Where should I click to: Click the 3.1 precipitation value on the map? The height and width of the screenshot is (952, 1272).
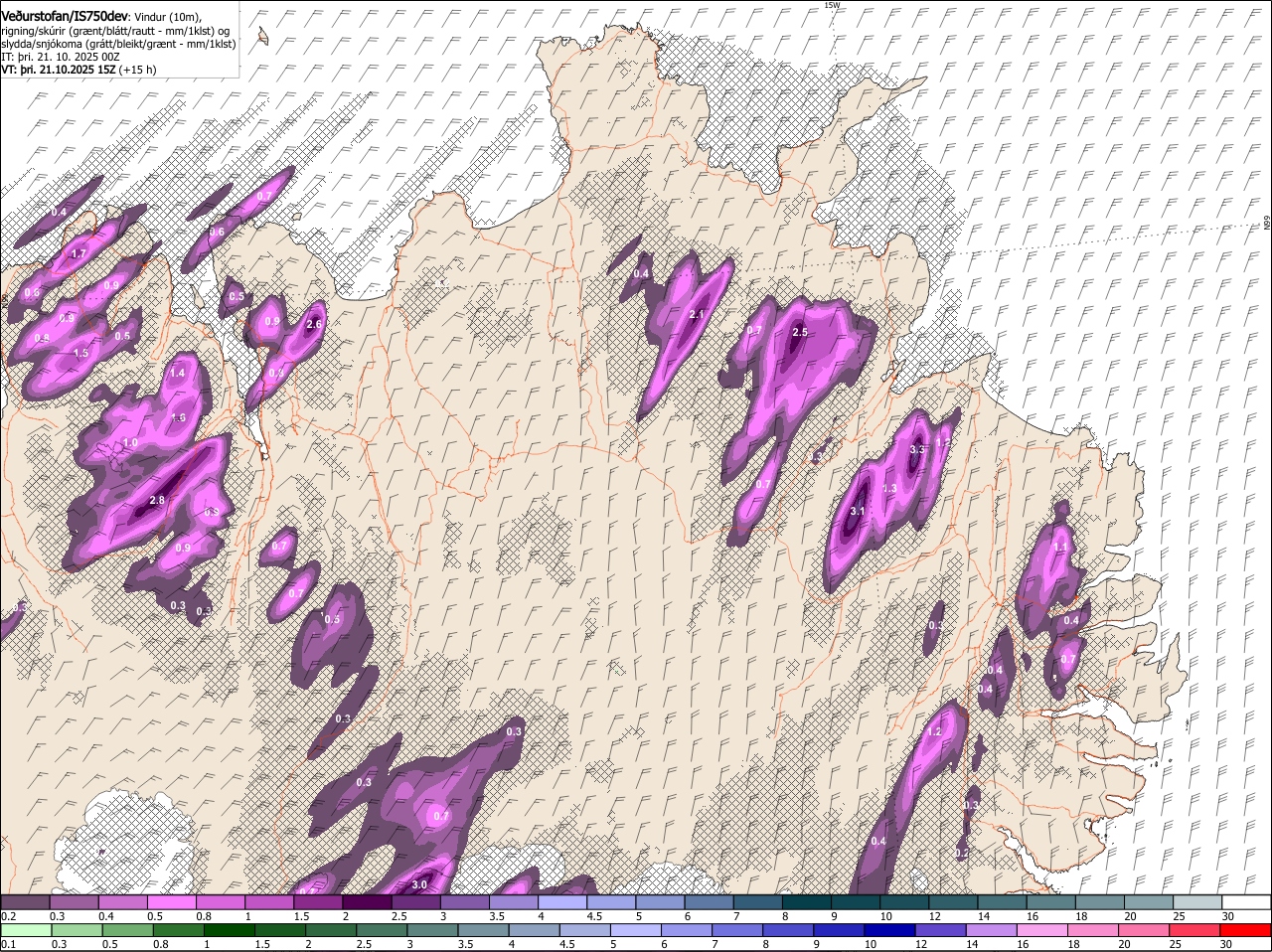(x=858, y=511)
